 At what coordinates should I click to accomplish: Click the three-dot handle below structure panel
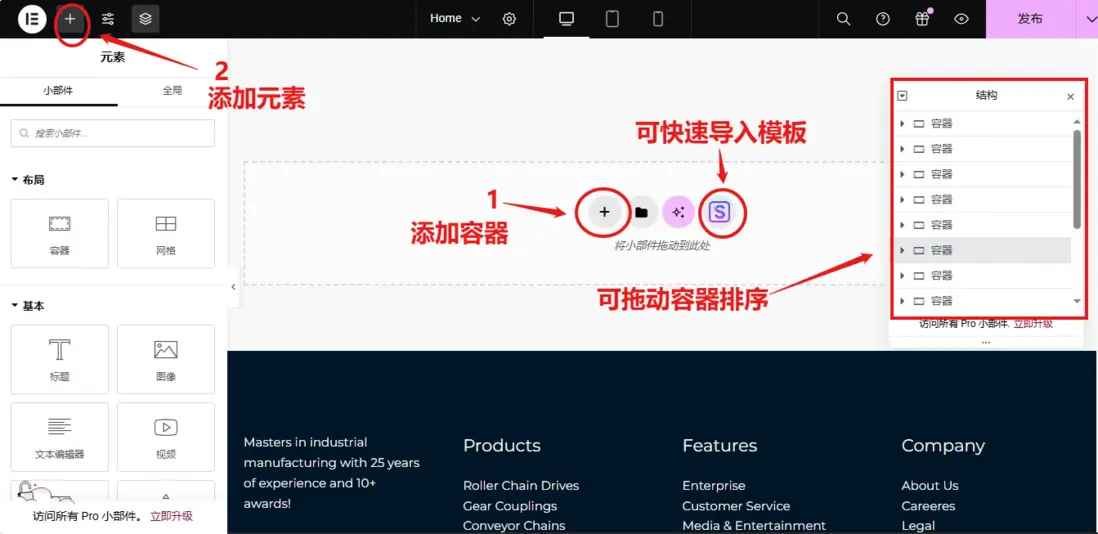(986, 342)
